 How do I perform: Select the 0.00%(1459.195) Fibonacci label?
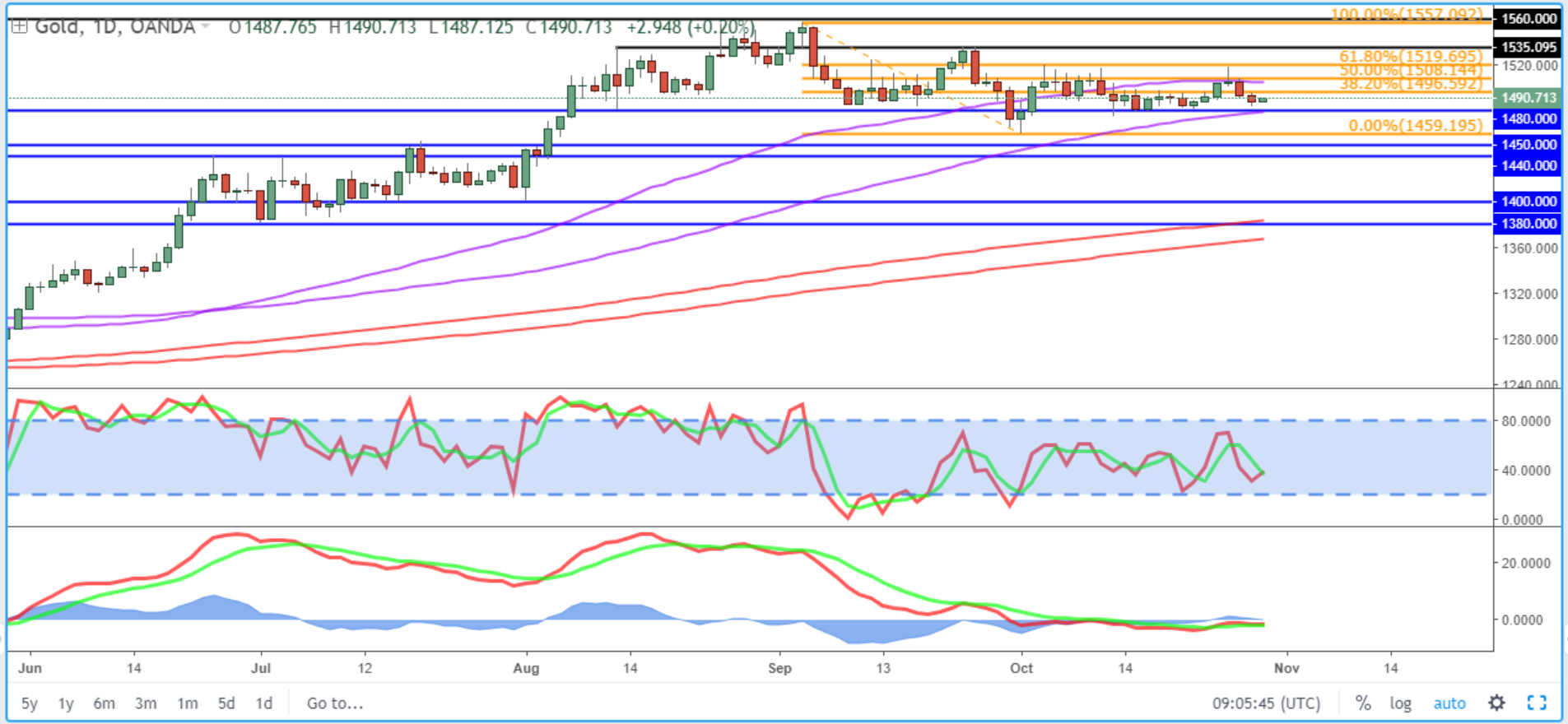(1416, 126)
